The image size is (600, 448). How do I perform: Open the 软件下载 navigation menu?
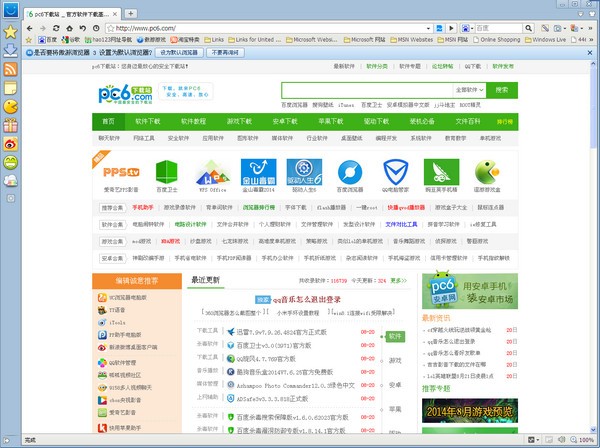coord(148,122)
